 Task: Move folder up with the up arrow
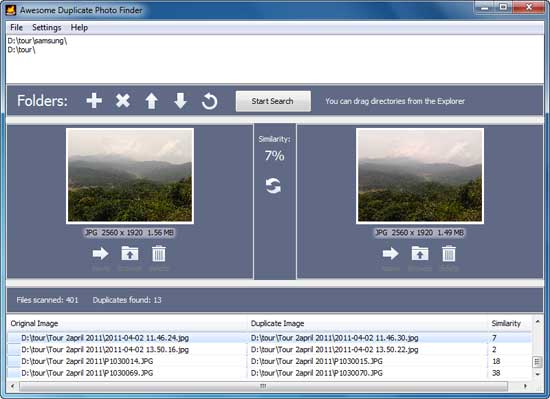152,101
